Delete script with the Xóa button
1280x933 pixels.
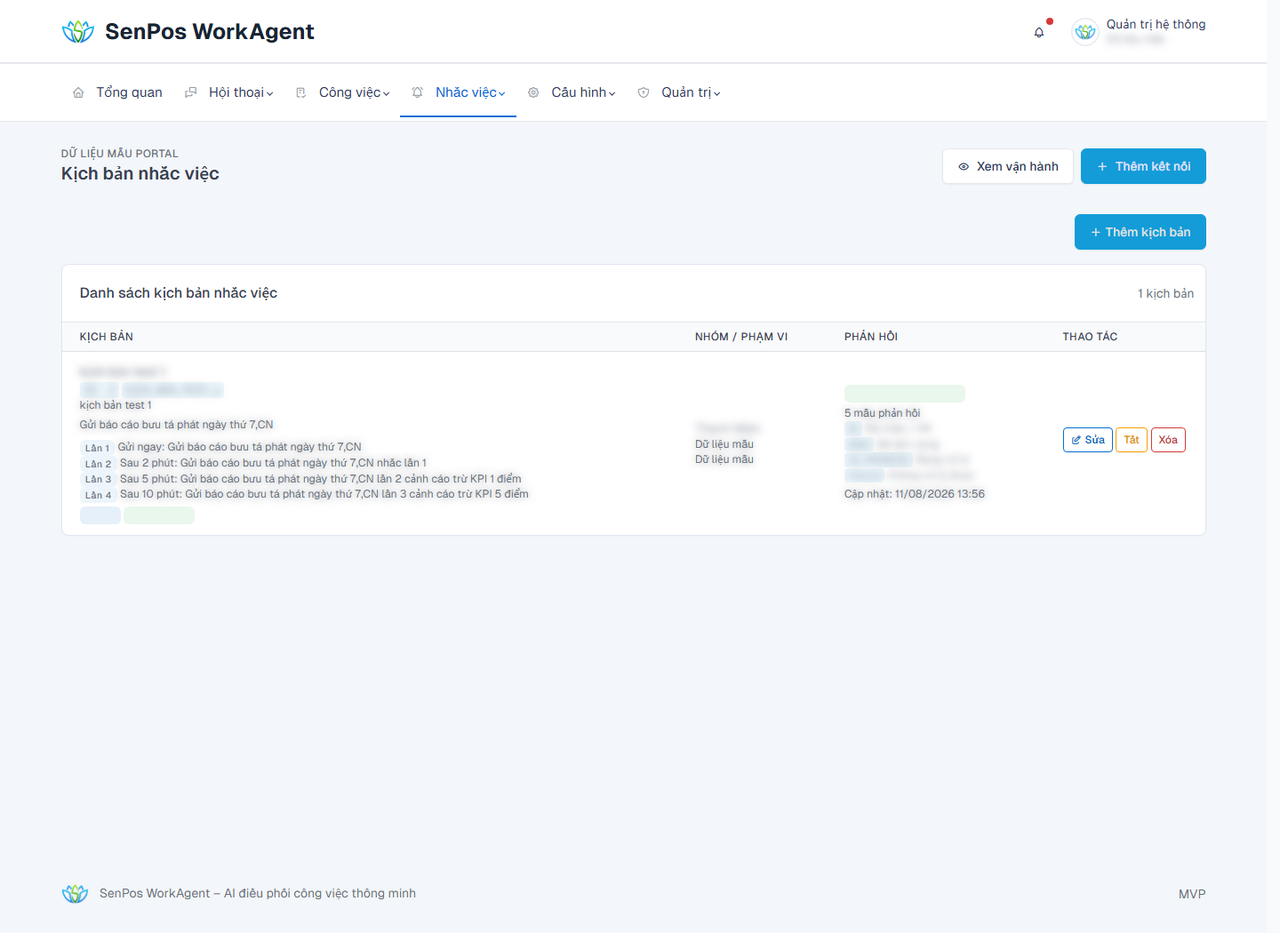(x=1168, y=440)
